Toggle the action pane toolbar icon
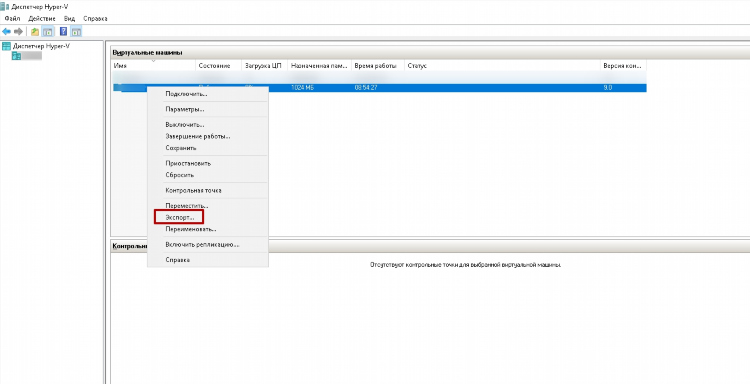The width and height of the screenshot is (750, 384). (x=77, y=32)
